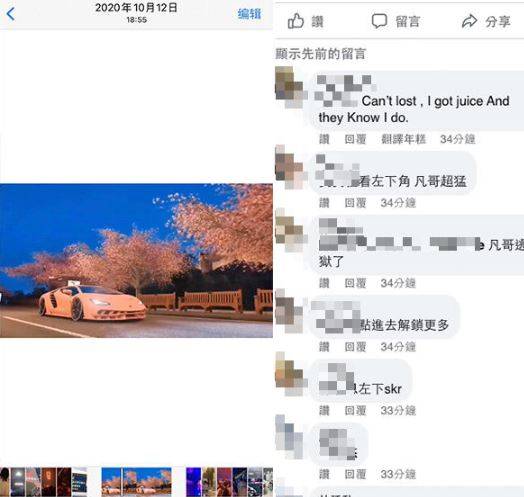Image resolution: width=524 pixels, height=497 pixels.
Task: Like the 凡哥超猛 comment
Action: [x=324, y=203]
